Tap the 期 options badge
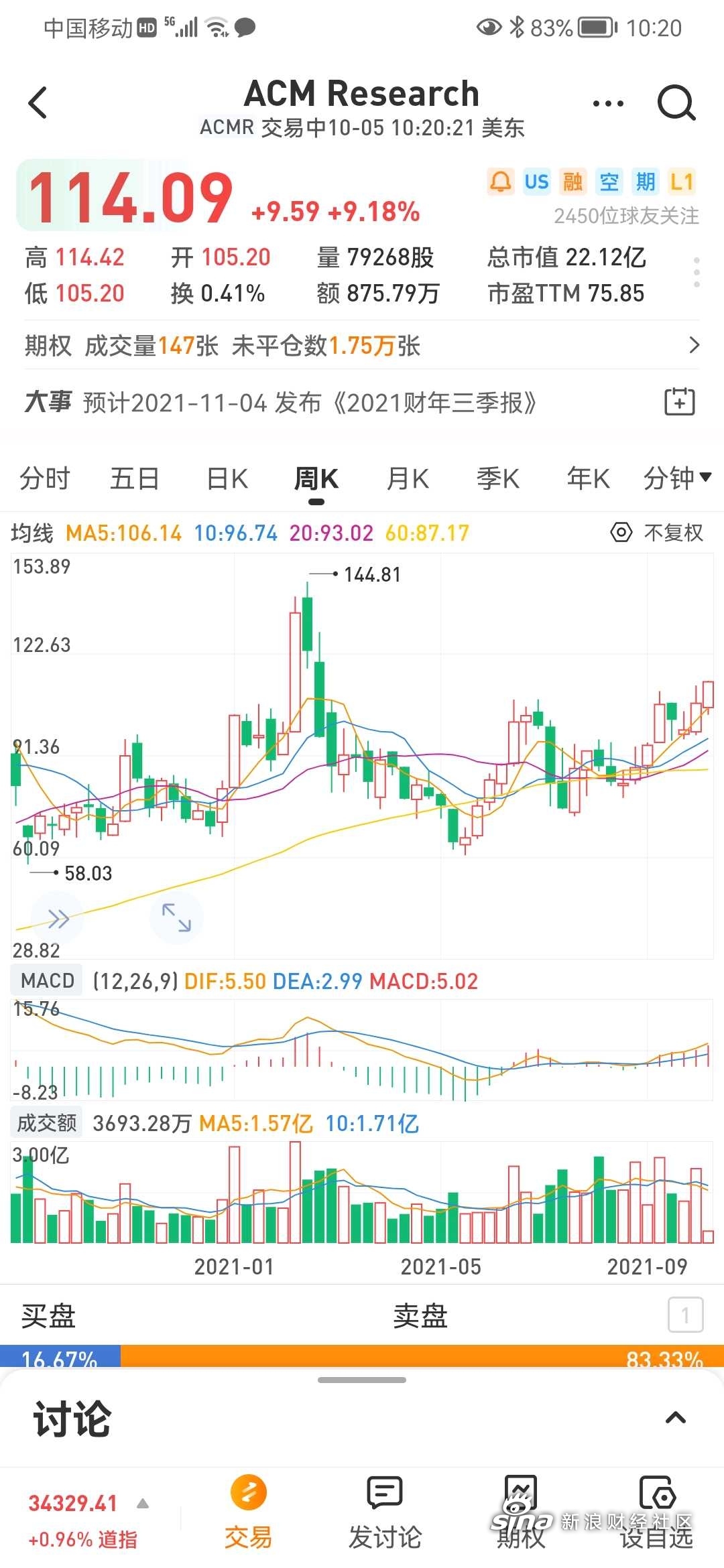The height and width of the screenshot is (1568, 724). (x=645, y=182)
